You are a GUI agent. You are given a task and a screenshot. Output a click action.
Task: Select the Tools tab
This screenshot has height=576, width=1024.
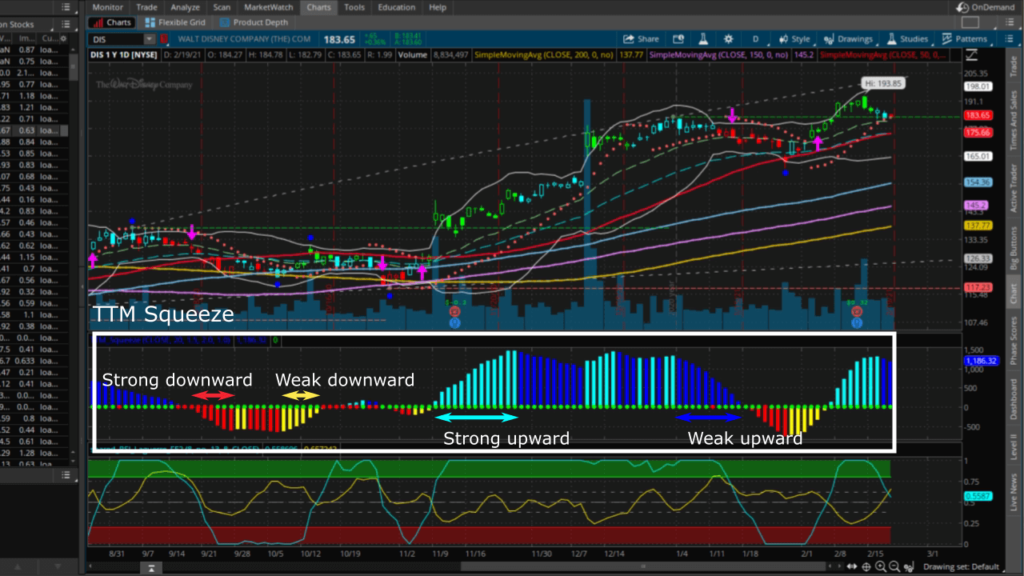tap(354, 7)
